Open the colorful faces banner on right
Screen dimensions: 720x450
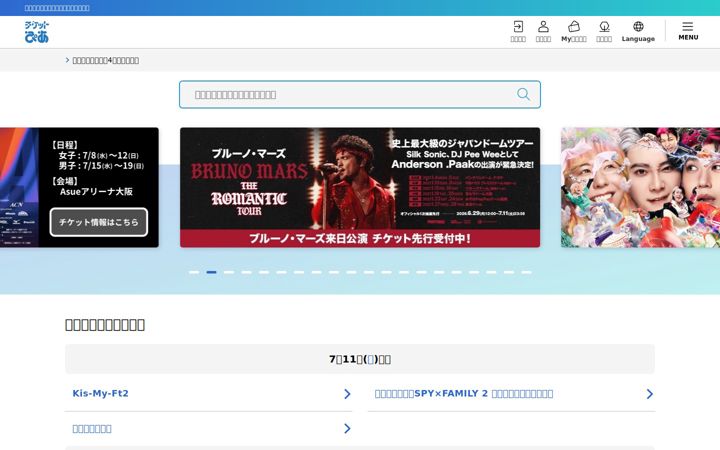(641, 187)
